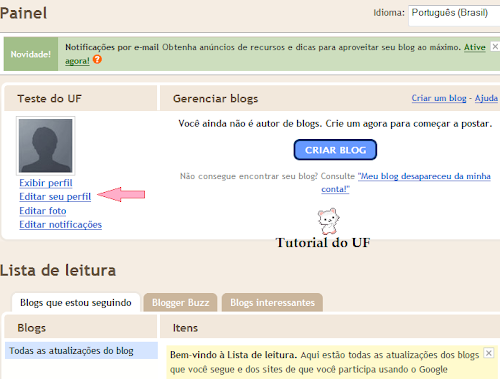This screenshot has height=379, width=500.
Task: Open the Criar um blog link
Action: point(439,98)
